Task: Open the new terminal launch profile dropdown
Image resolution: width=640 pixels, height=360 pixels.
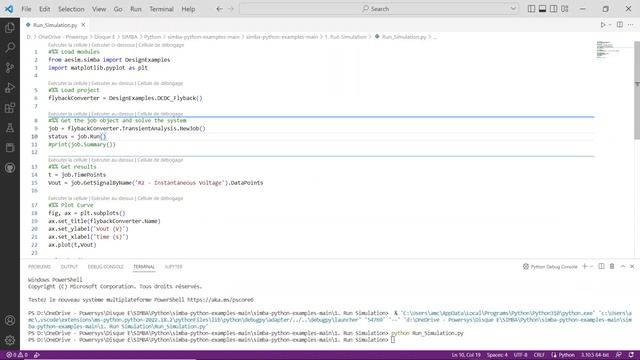Action: point(591,267)
